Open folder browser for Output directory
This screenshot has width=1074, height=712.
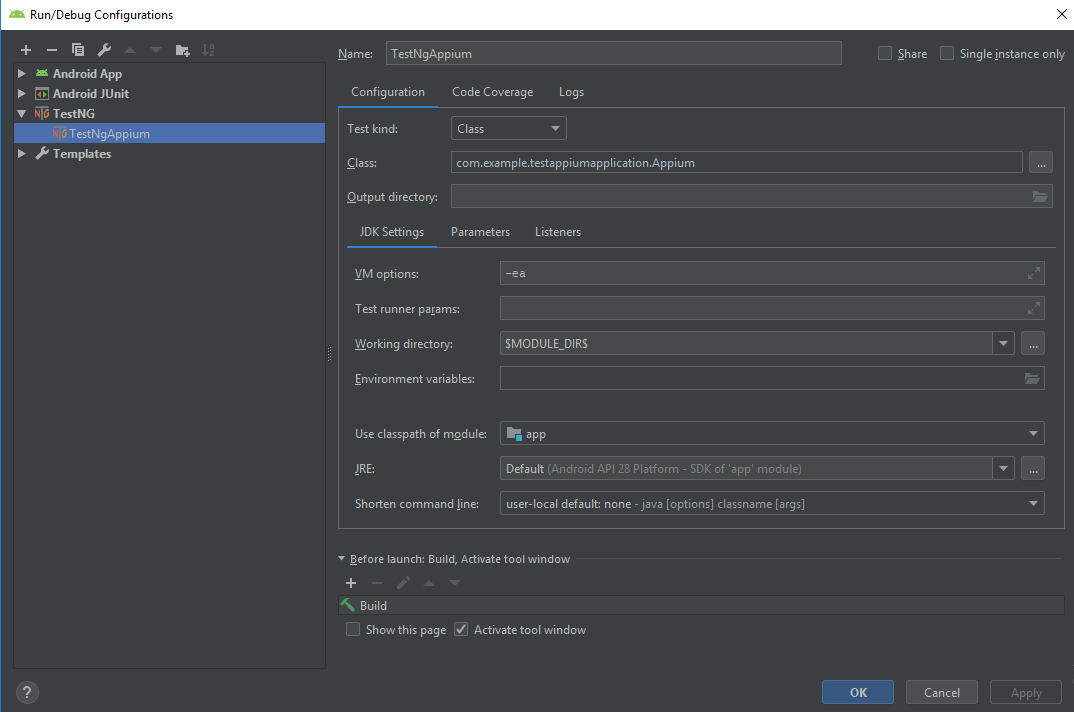click(x=1040, y=197)
